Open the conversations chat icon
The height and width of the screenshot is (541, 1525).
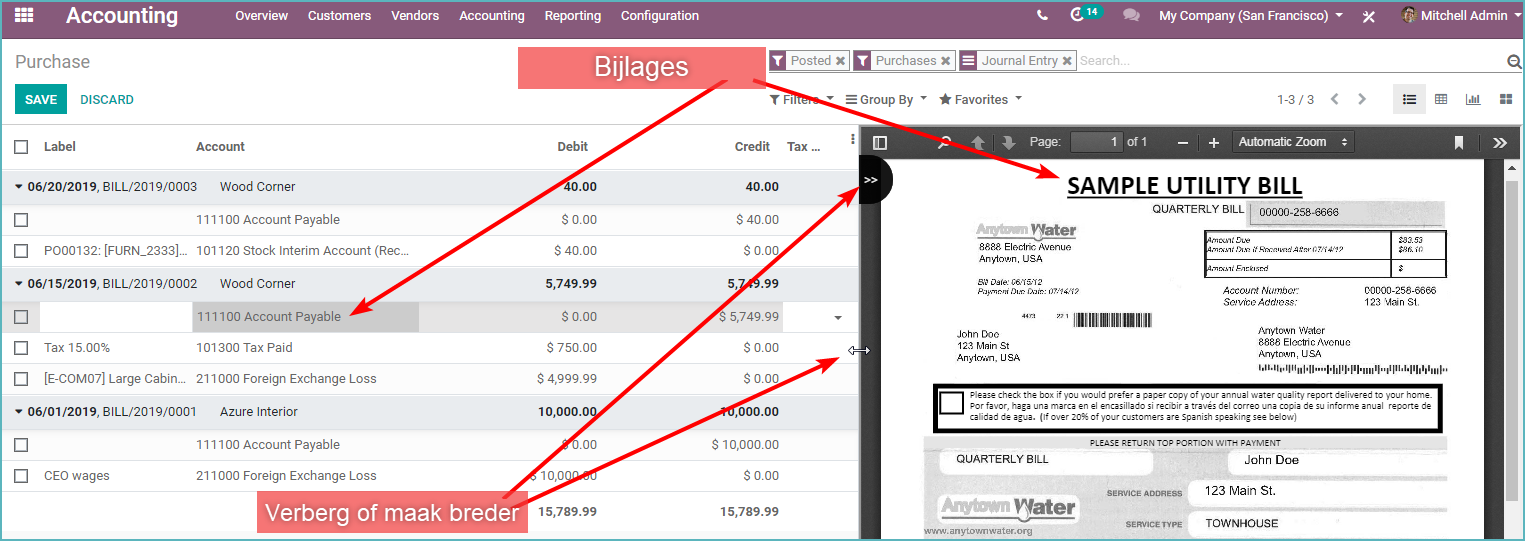(1131, 16)
